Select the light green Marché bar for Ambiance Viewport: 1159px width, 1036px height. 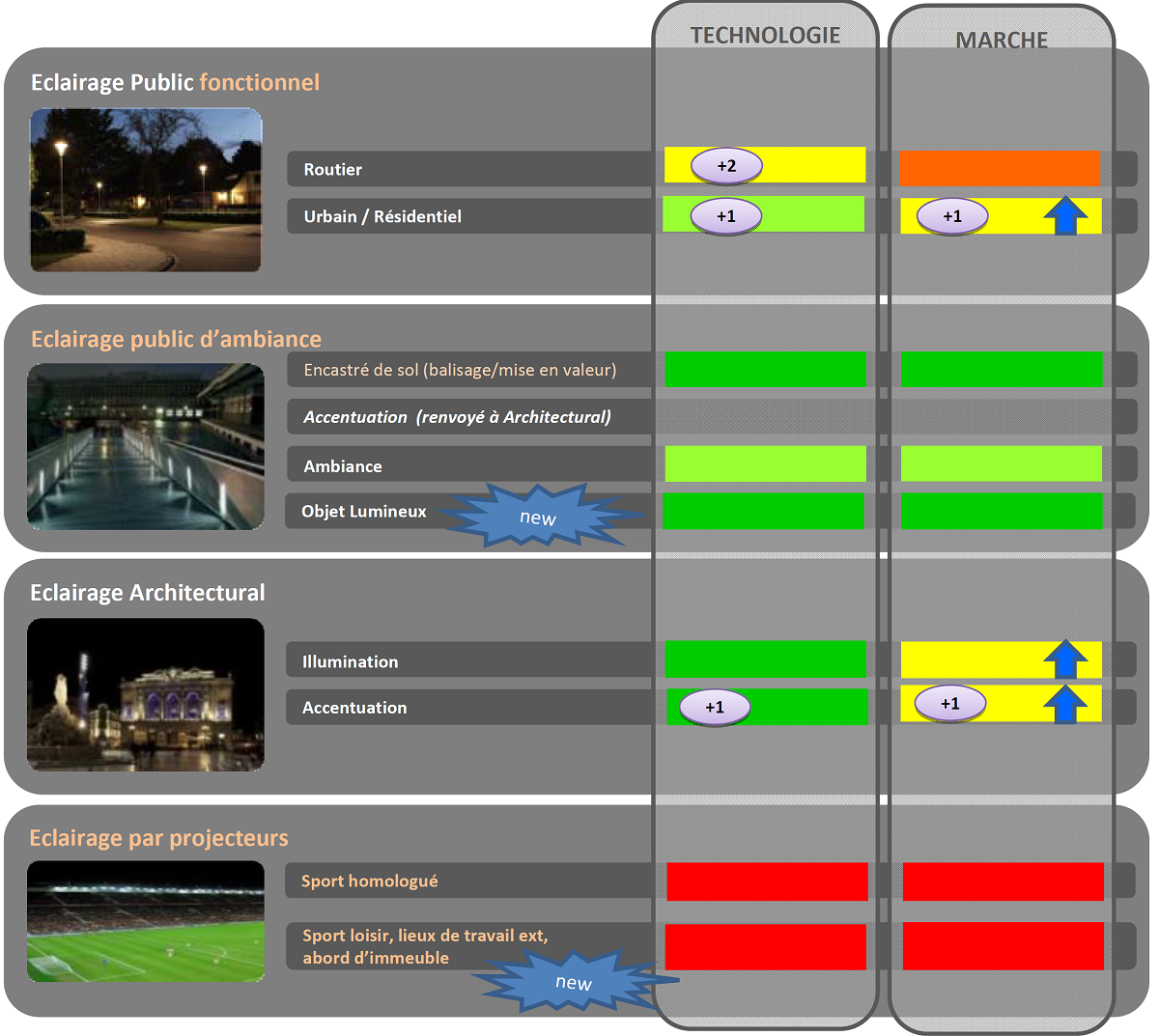click(x=1002, y=463)
